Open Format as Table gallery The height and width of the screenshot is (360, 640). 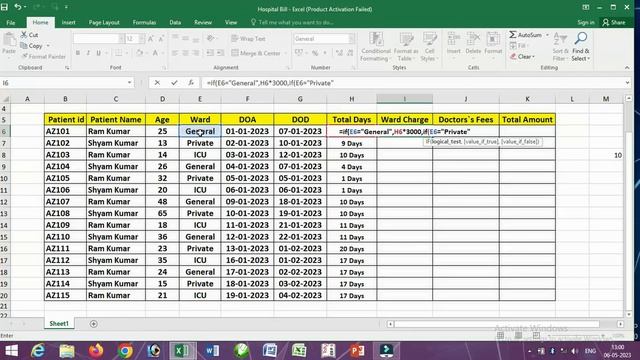click(x=406, y=47)
